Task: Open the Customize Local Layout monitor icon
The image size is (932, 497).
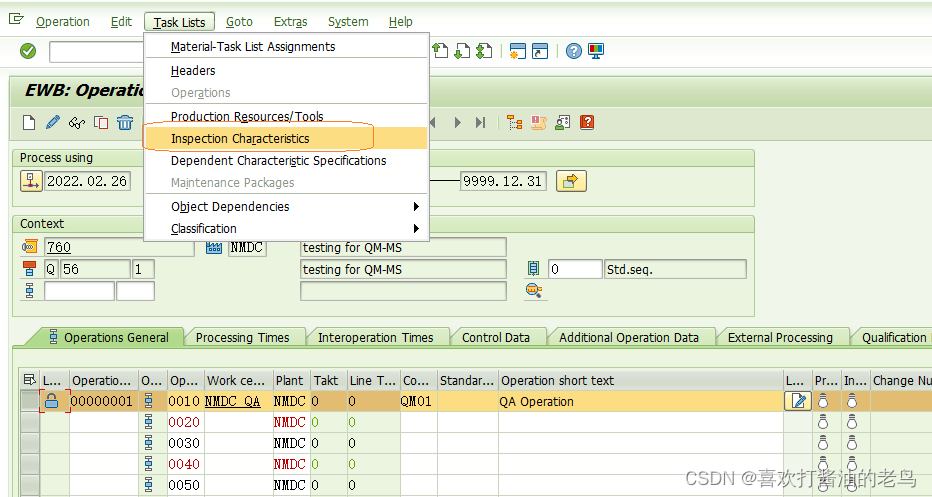Action: pos(596,51)
